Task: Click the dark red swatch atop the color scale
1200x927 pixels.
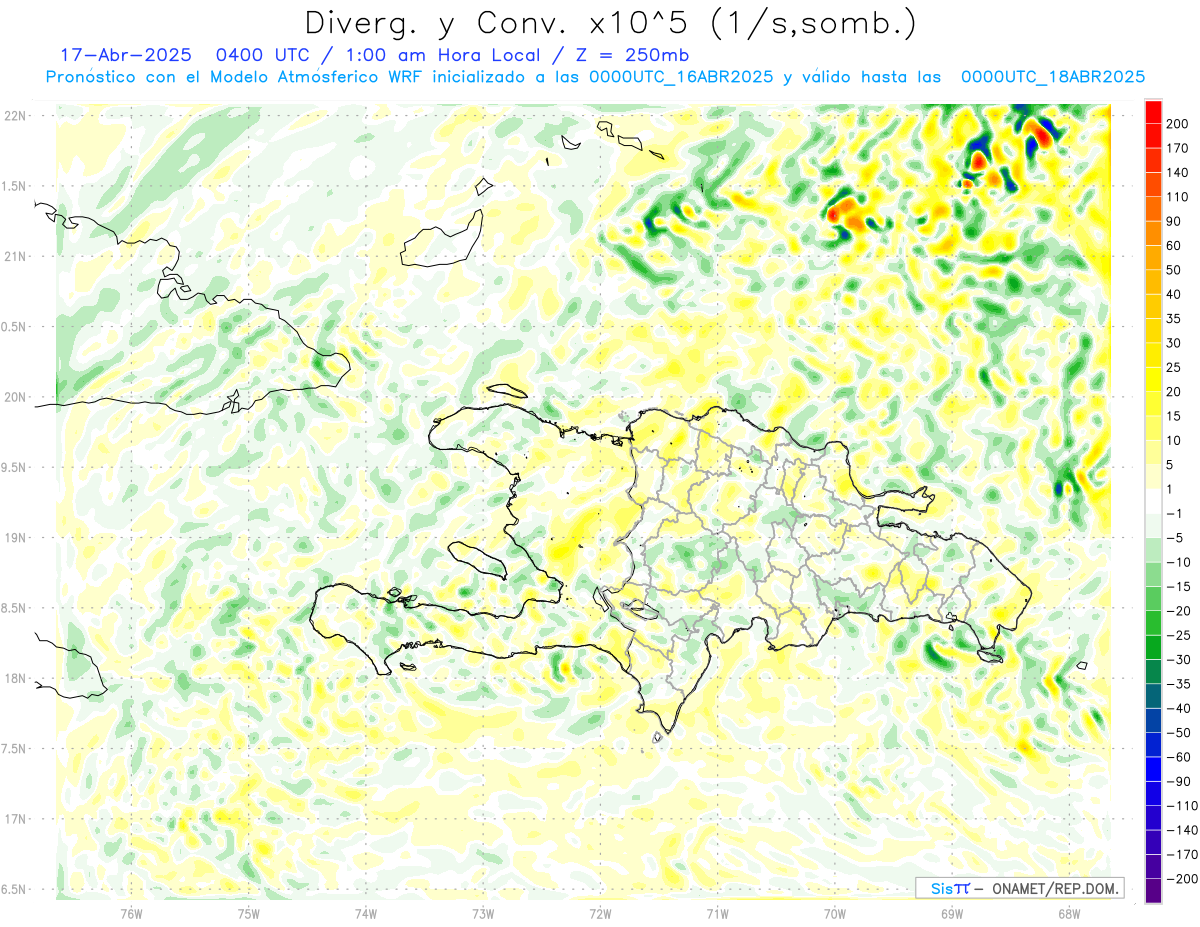Action: point(1153,111)
